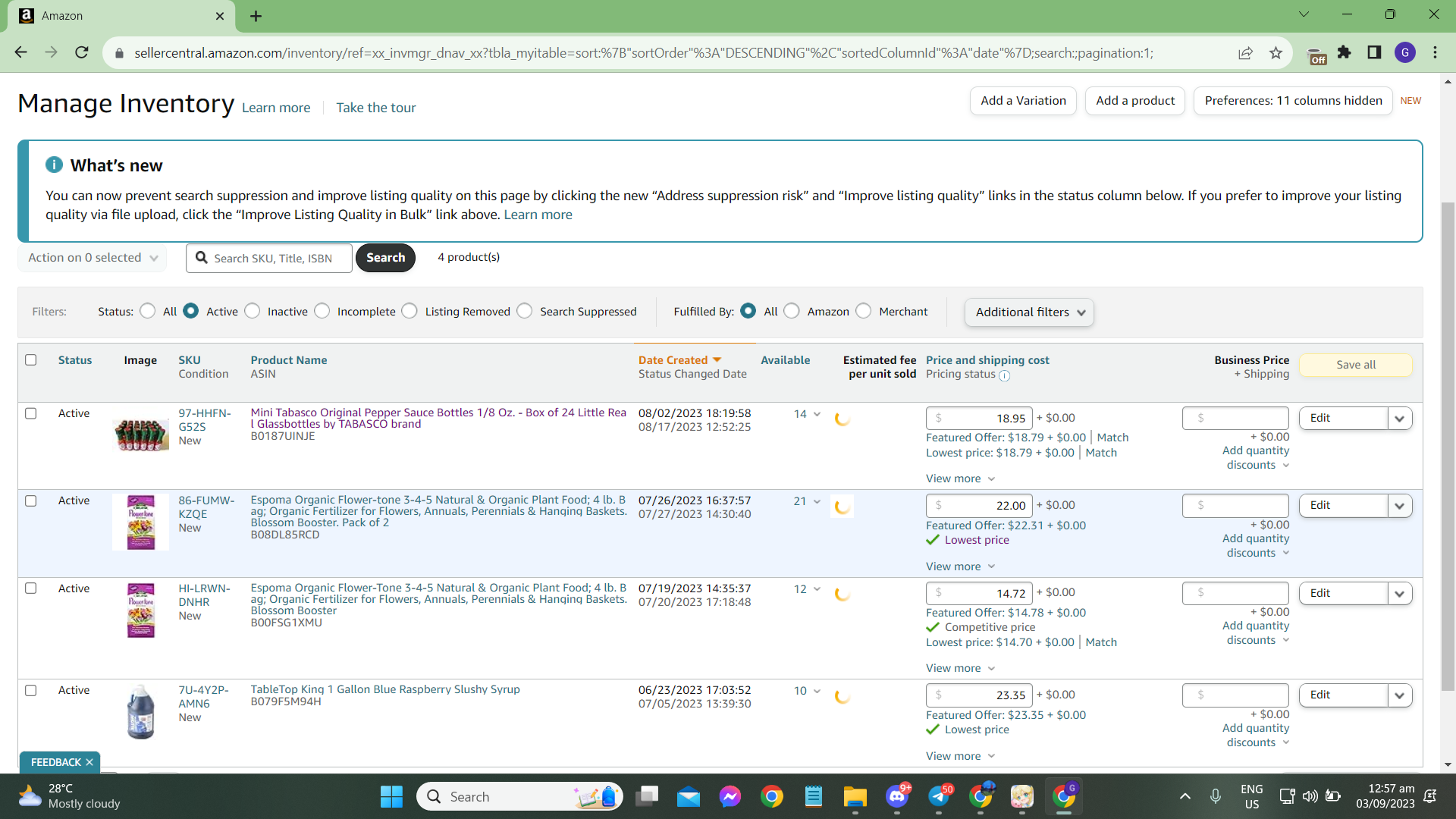Click the Add a product button
This screenshot has width=1456, height=819.
[1135, 101]
